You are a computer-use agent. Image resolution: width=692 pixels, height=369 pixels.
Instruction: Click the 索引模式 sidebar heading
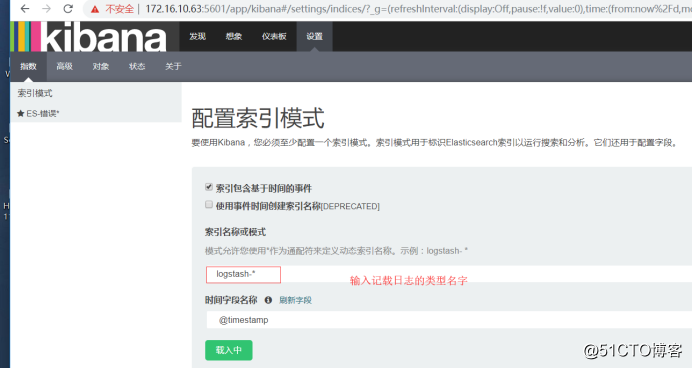click(35, 93)
